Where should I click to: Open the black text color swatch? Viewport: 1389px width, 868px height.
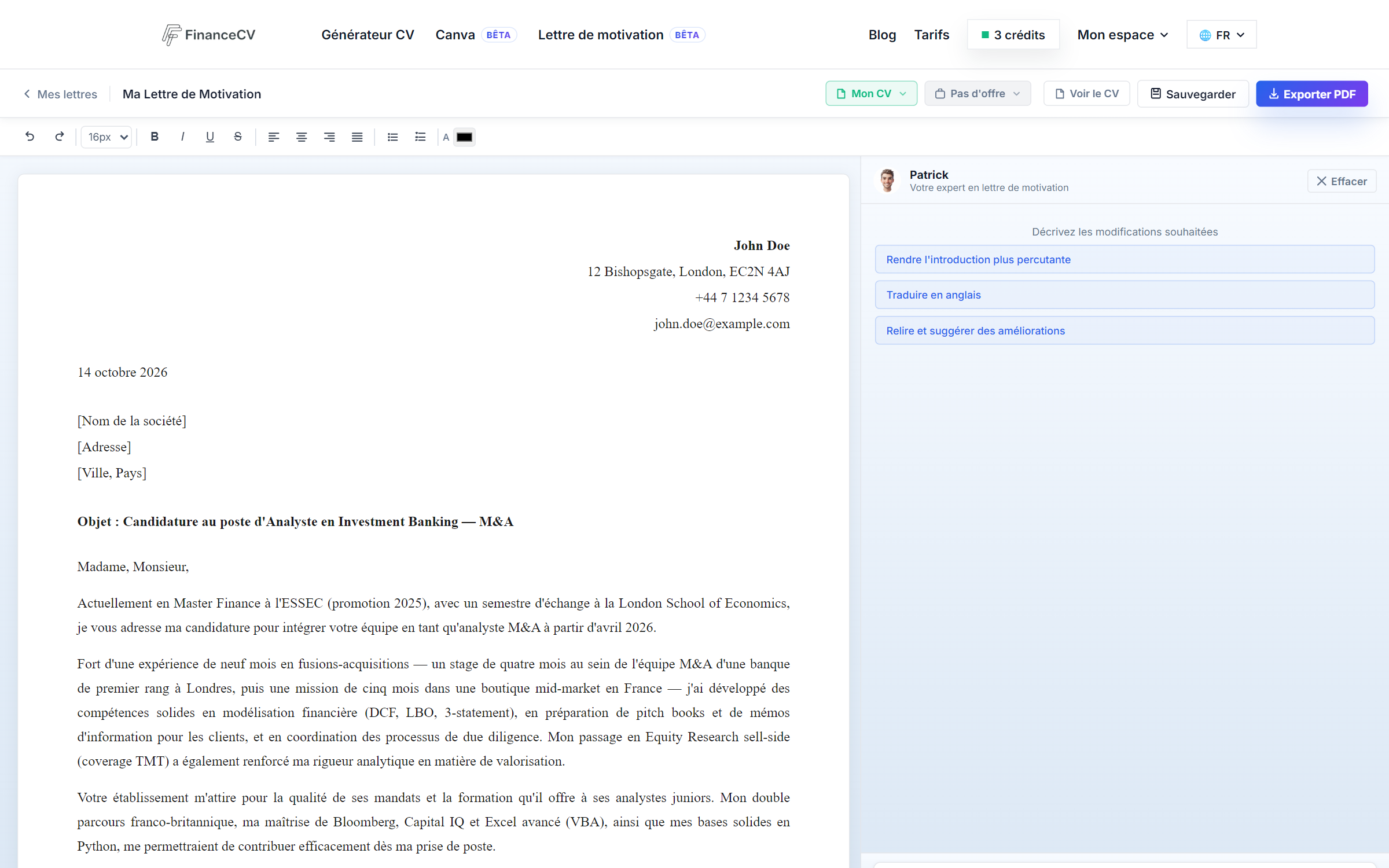[x=464, y=137]
